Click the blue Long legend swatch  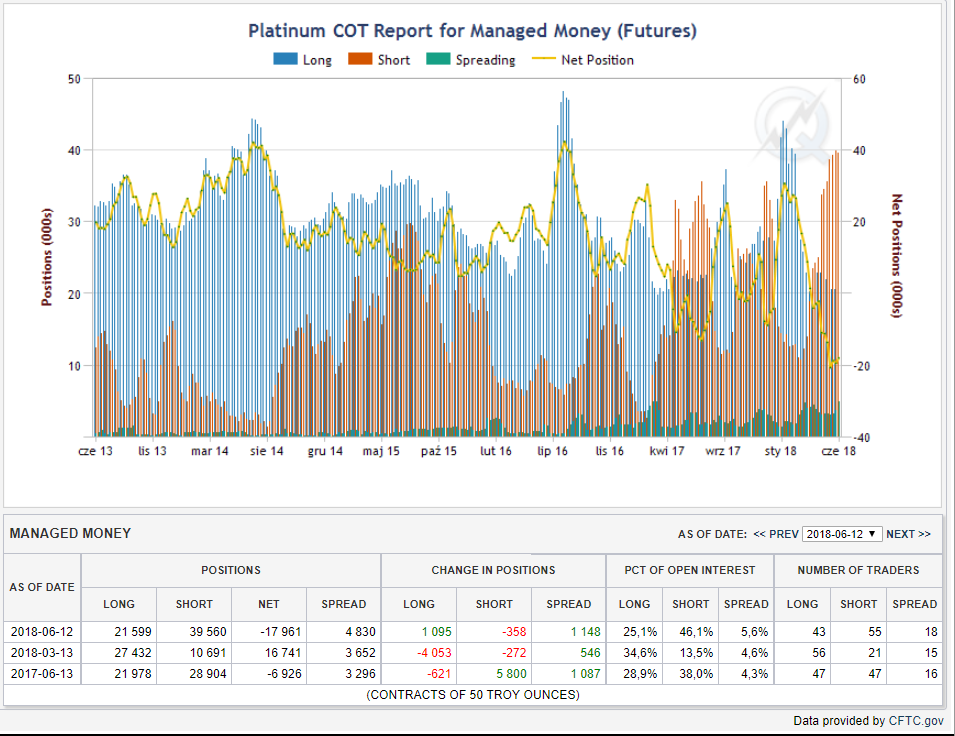coord(285,59)
